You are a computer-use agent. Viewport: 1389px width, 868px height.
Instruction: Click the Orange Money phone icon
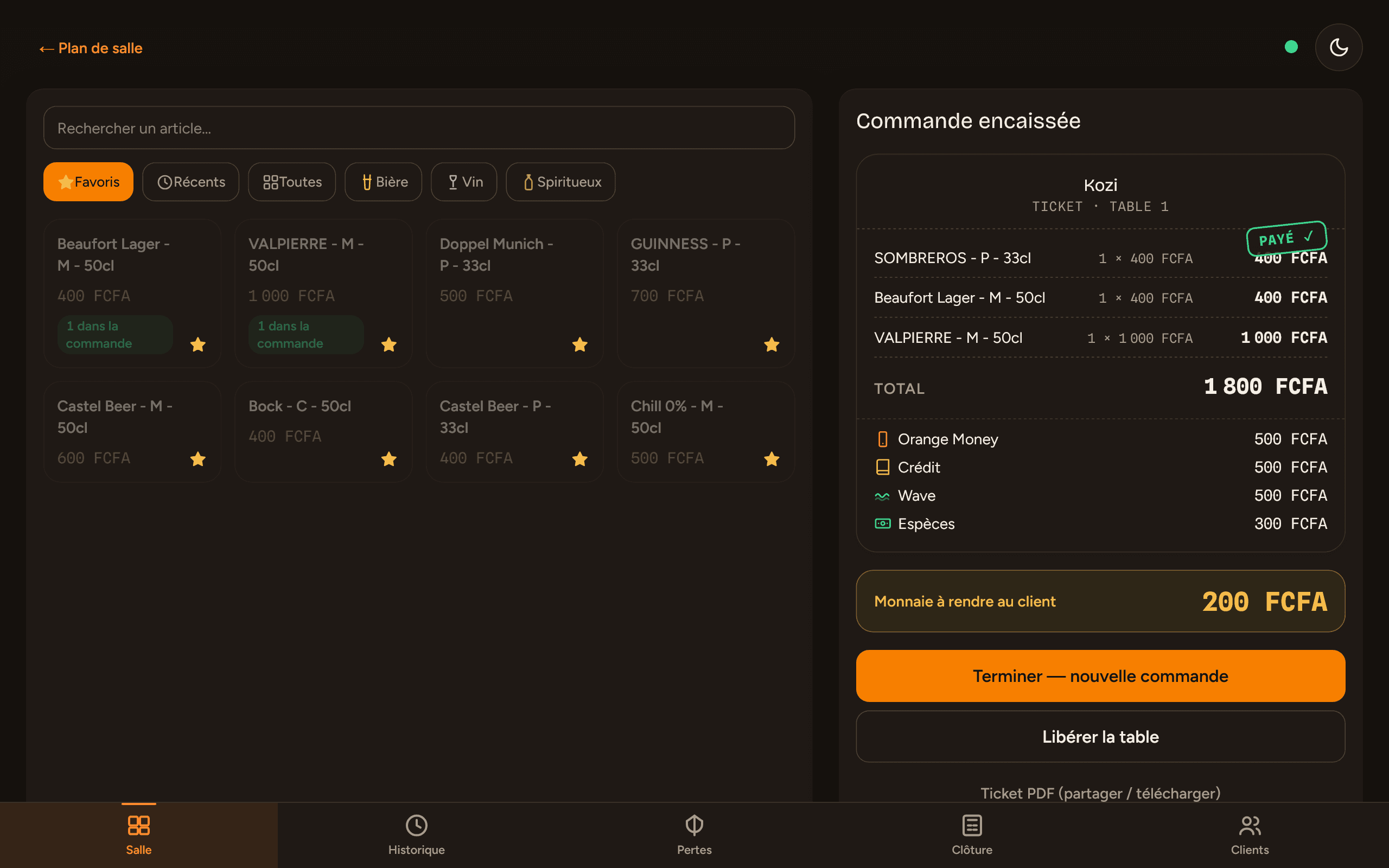point(883,439)
